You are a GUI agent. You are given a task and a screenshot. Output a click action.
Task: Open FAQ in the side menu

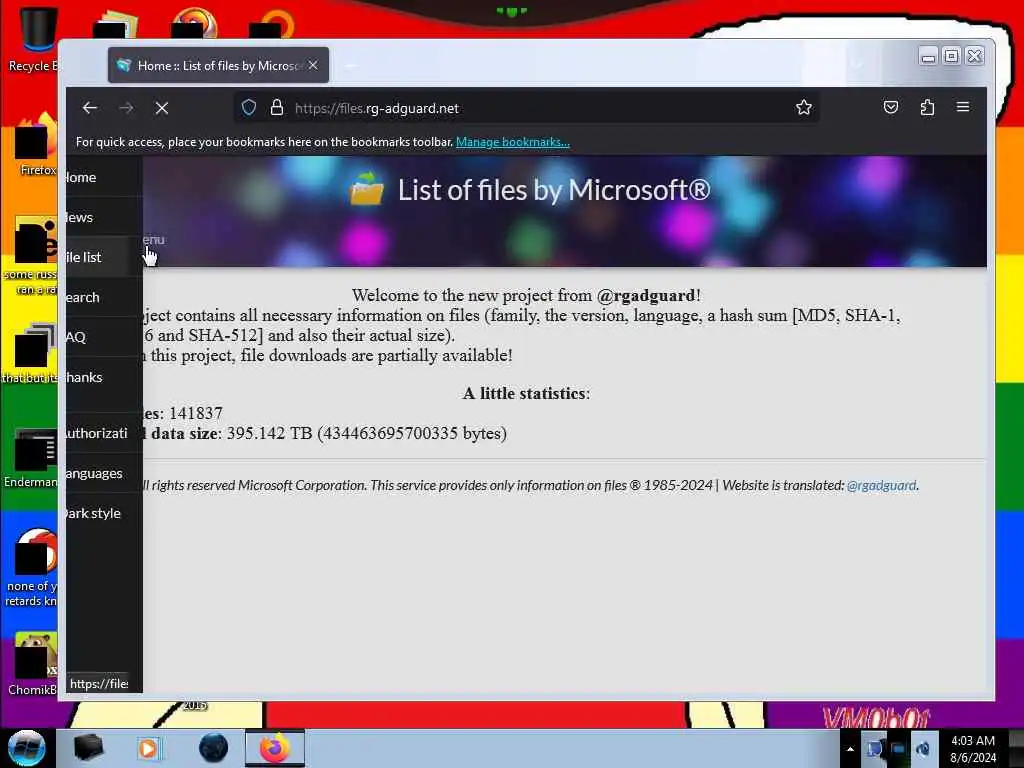coord(104,337)
